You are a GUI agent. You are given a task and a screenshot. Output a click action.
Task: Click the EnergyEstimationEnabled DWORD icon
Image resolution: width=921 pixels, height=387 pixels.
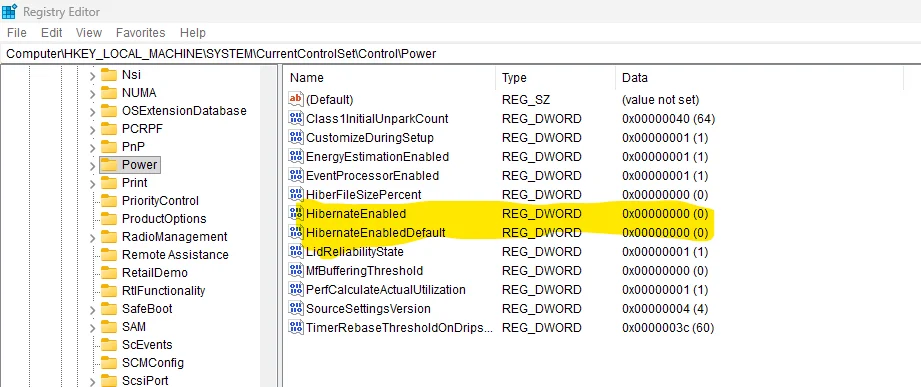tap(295, 156)
